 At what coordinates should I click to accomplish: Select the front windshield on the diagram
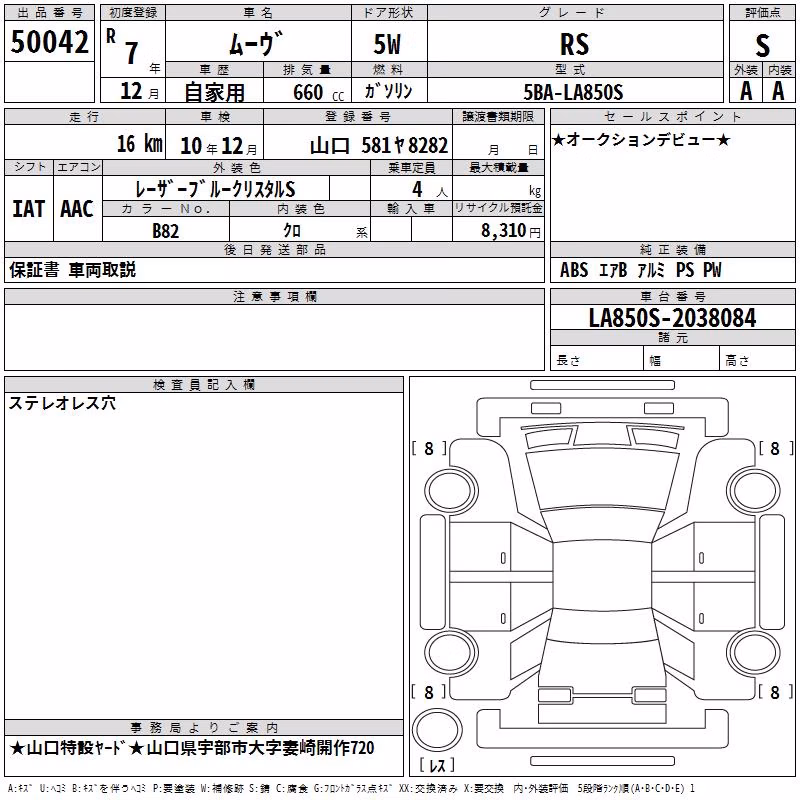pyautogui.click(x=603, y=524)
